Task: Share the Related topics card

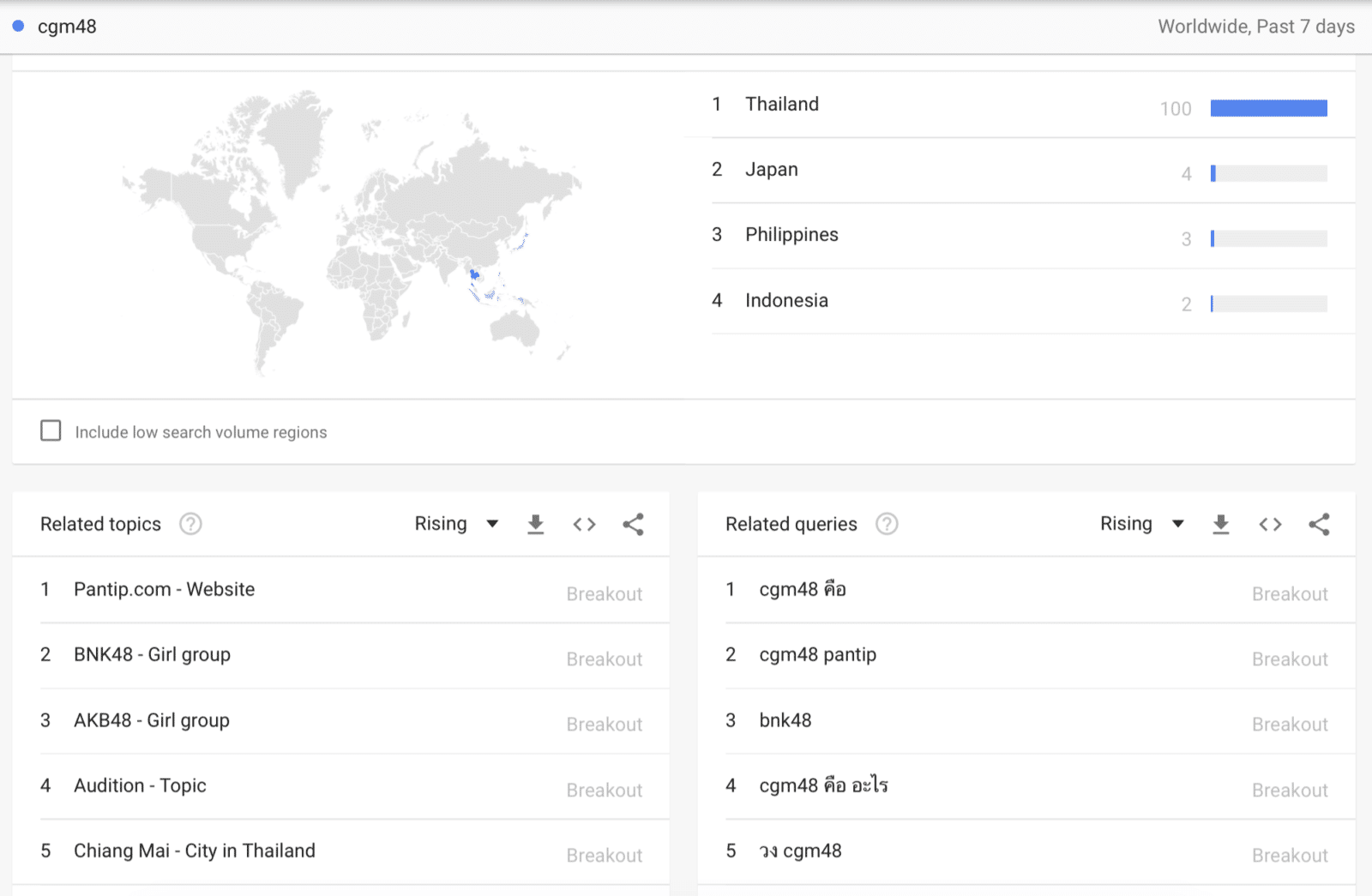Action: click(633, 525)
